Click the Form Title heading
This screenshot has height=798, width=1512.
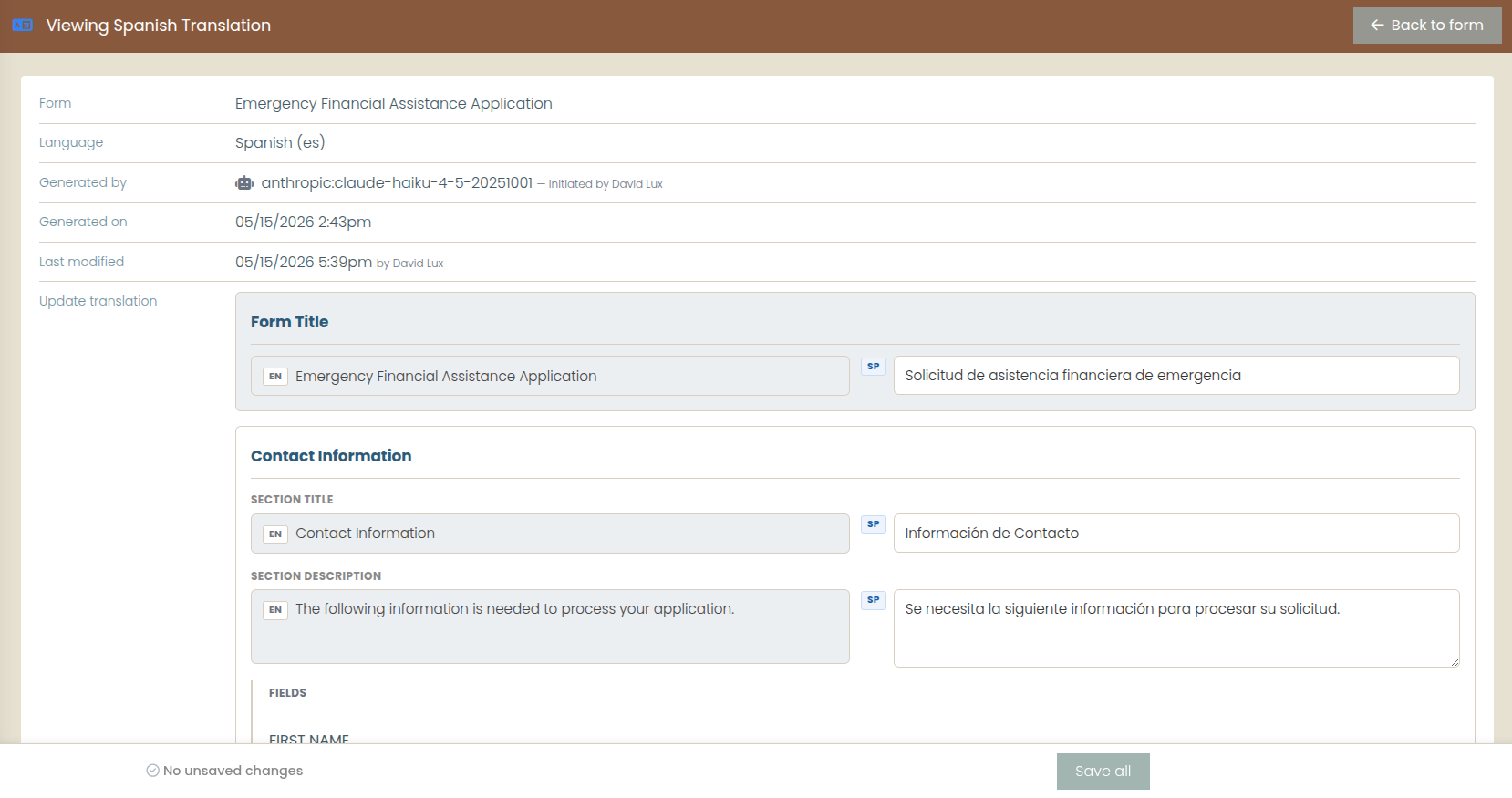point(289,322)
